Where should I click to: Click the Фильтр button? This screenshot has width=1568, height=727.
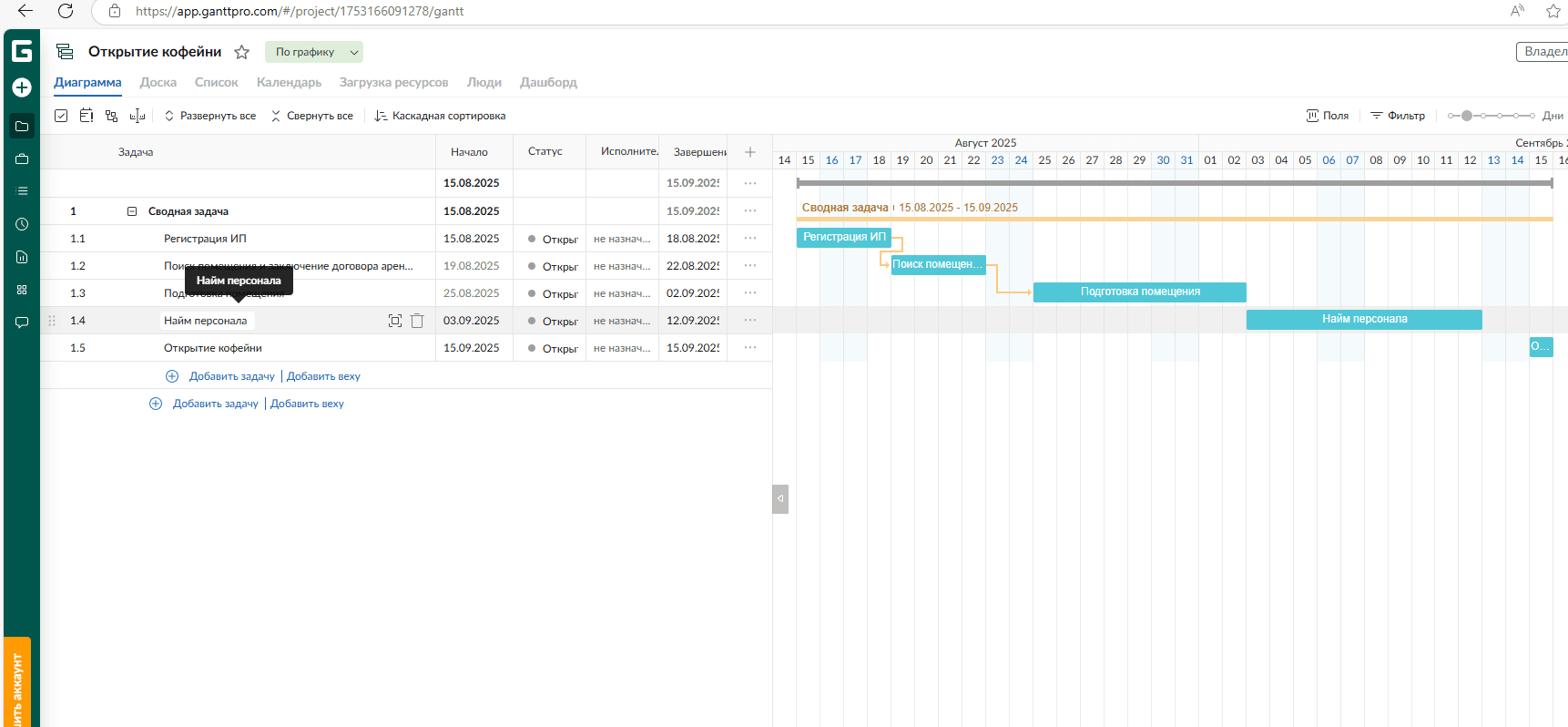[x=1398, y=116]
